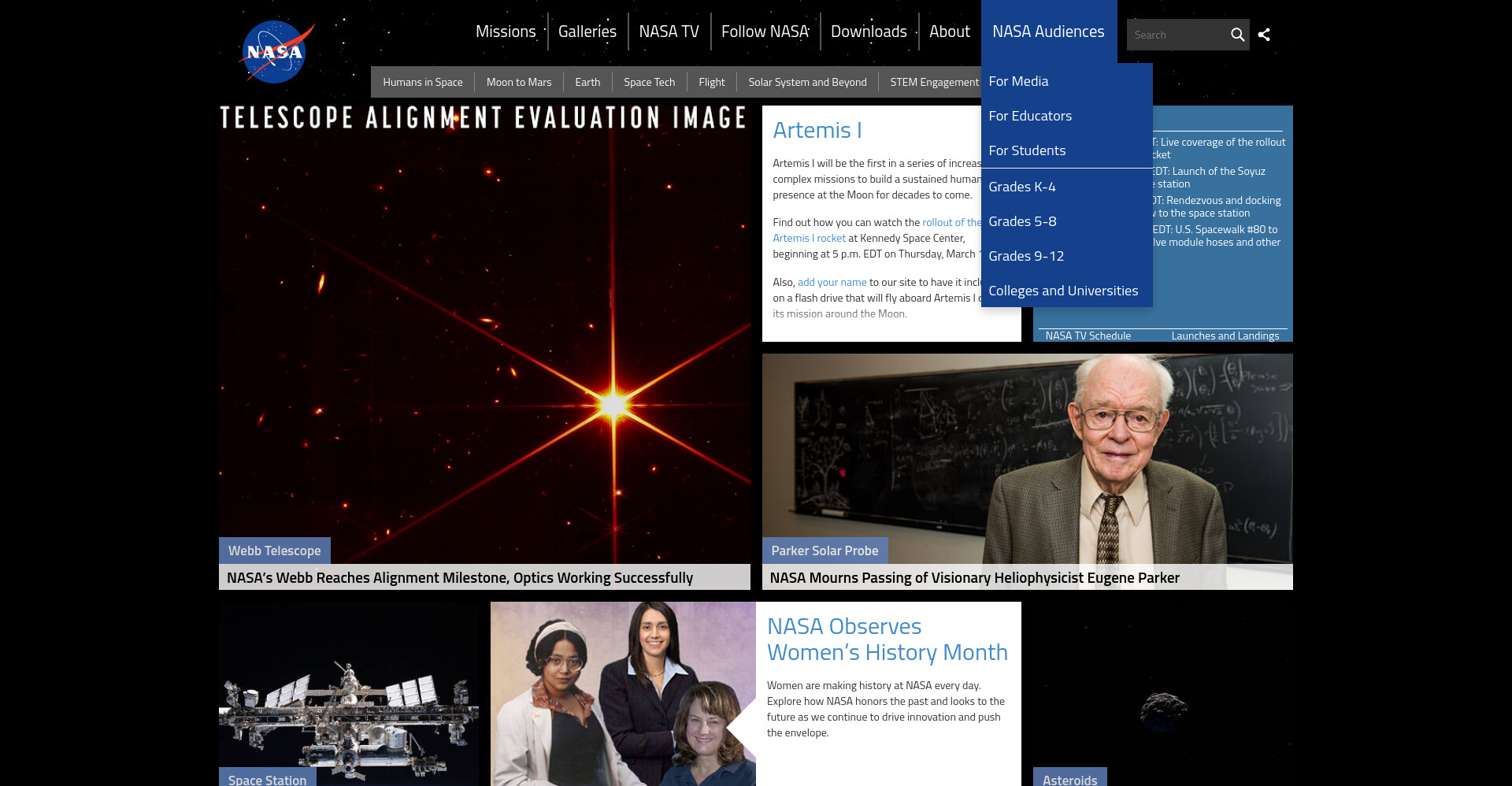The width and height of the screenshot is (1512, 786).
Task: Open the NASA TV menu
Action: tap(669, 32)
